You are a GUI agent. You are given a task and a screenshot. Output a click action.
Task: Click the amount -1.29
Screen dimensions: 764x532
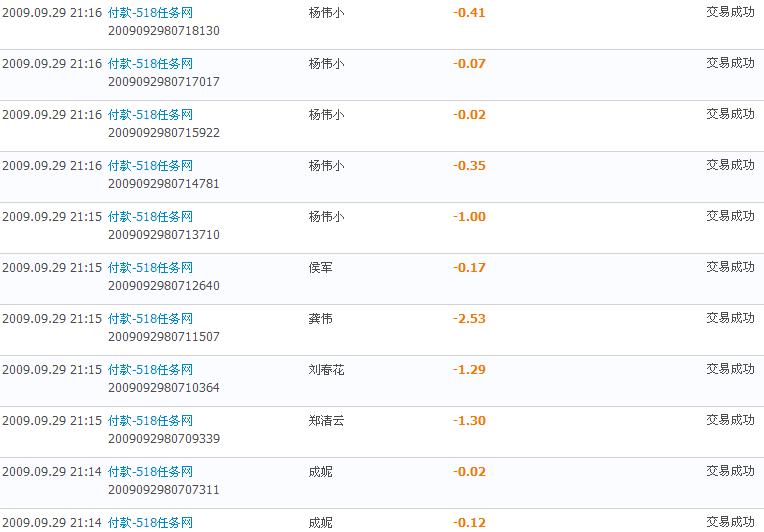pyautogui.click(x=469, y=370)
